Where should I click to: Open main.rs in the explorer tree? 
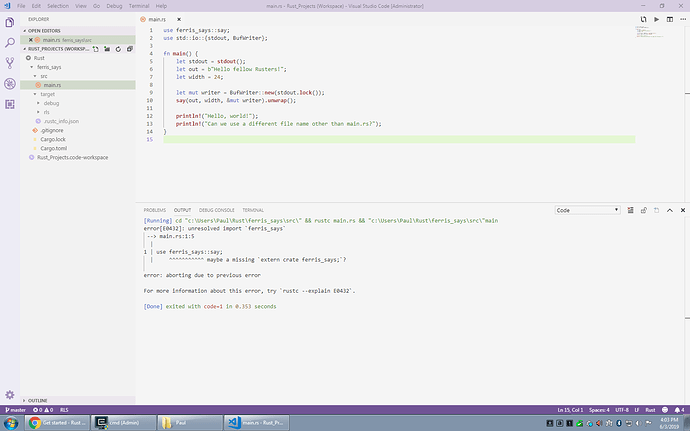52,85
